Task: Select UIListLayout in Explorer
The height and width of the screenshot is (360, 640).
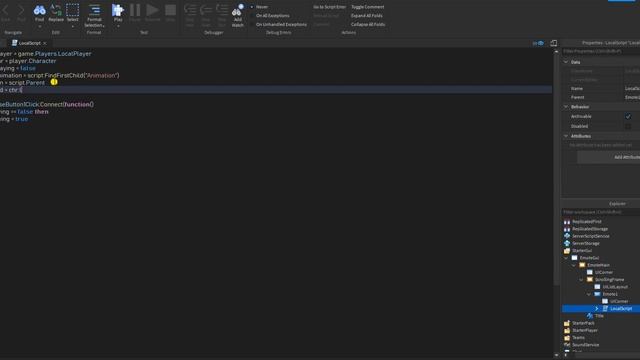Action: tap(615, 287)
